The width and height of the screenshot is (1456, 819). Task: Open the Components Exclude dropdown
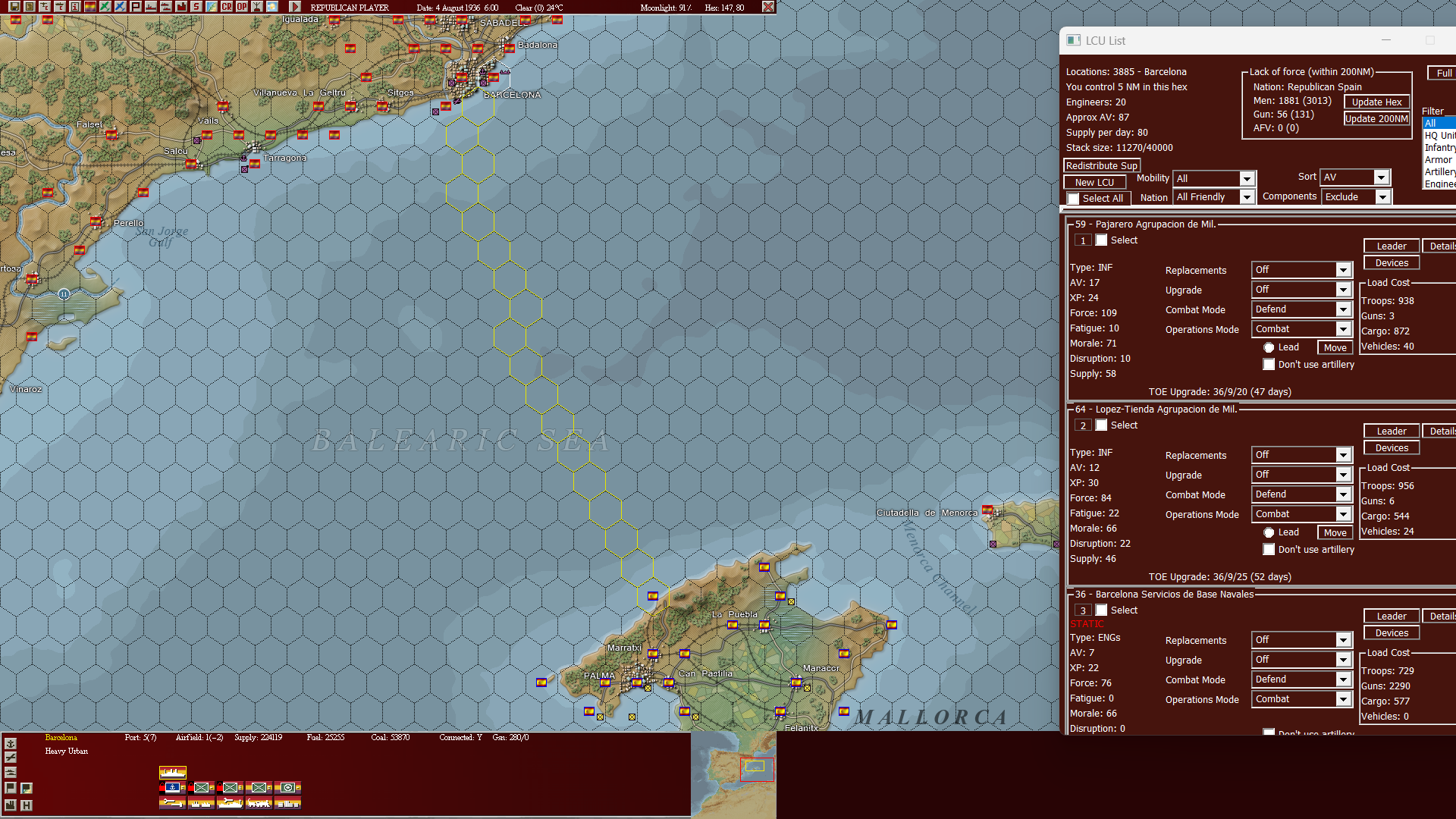(1356, 196)
